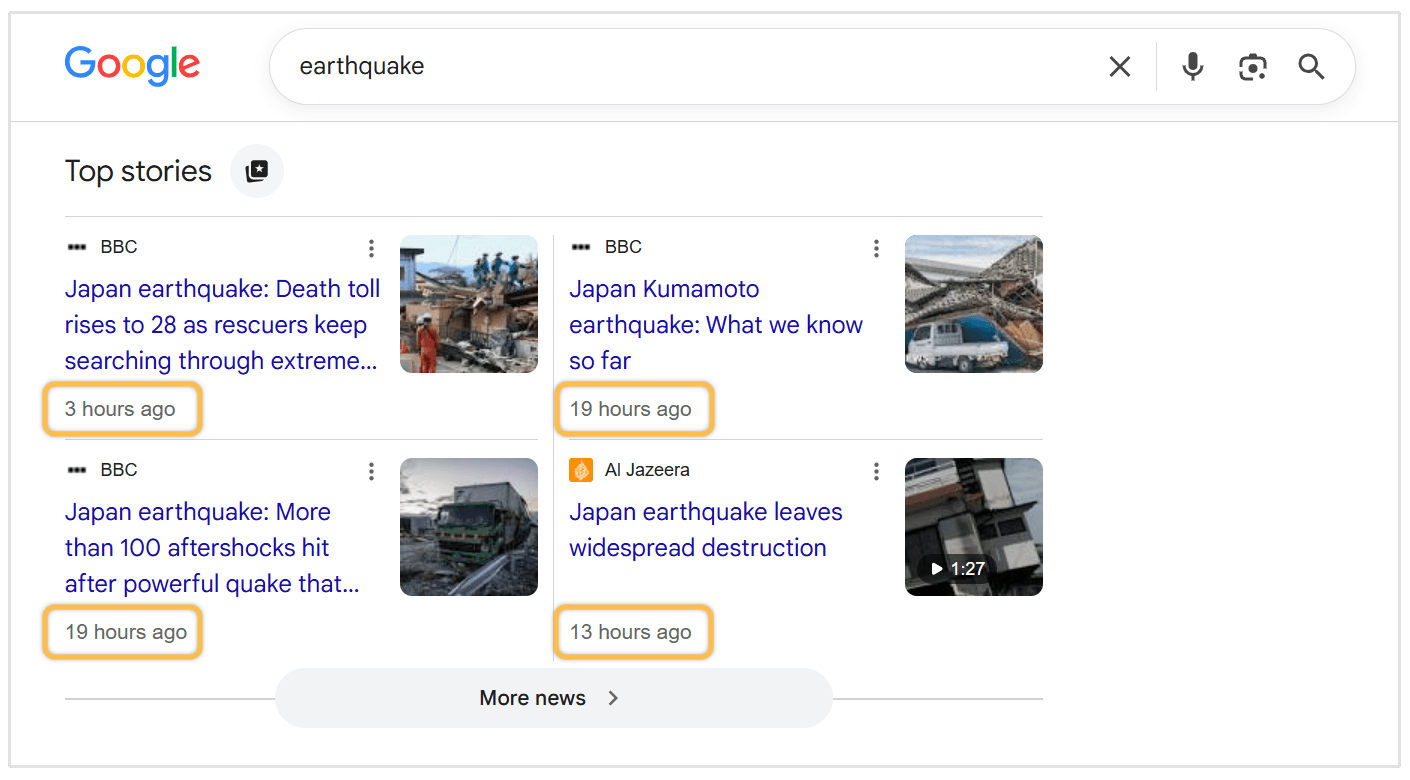This screenshot has width=1410, height=780.
Task: Open Japan earthquake death toll headline
Action: tap(222, 325)
